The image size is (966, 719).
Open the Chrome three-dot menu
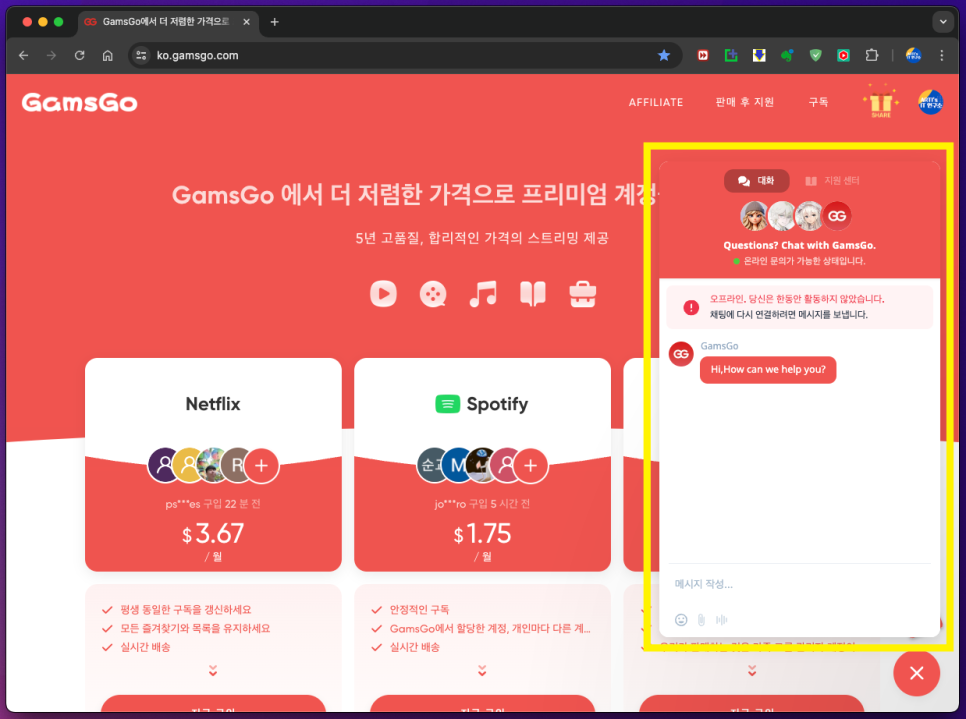[941, 55]
